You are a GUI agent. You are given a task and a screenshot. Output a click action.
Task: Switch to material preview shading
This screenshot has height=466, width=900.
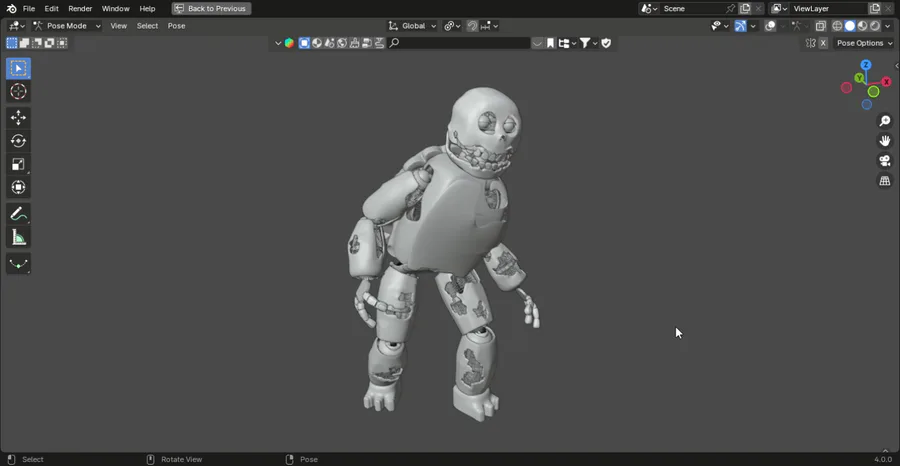(x=863, y=26)
